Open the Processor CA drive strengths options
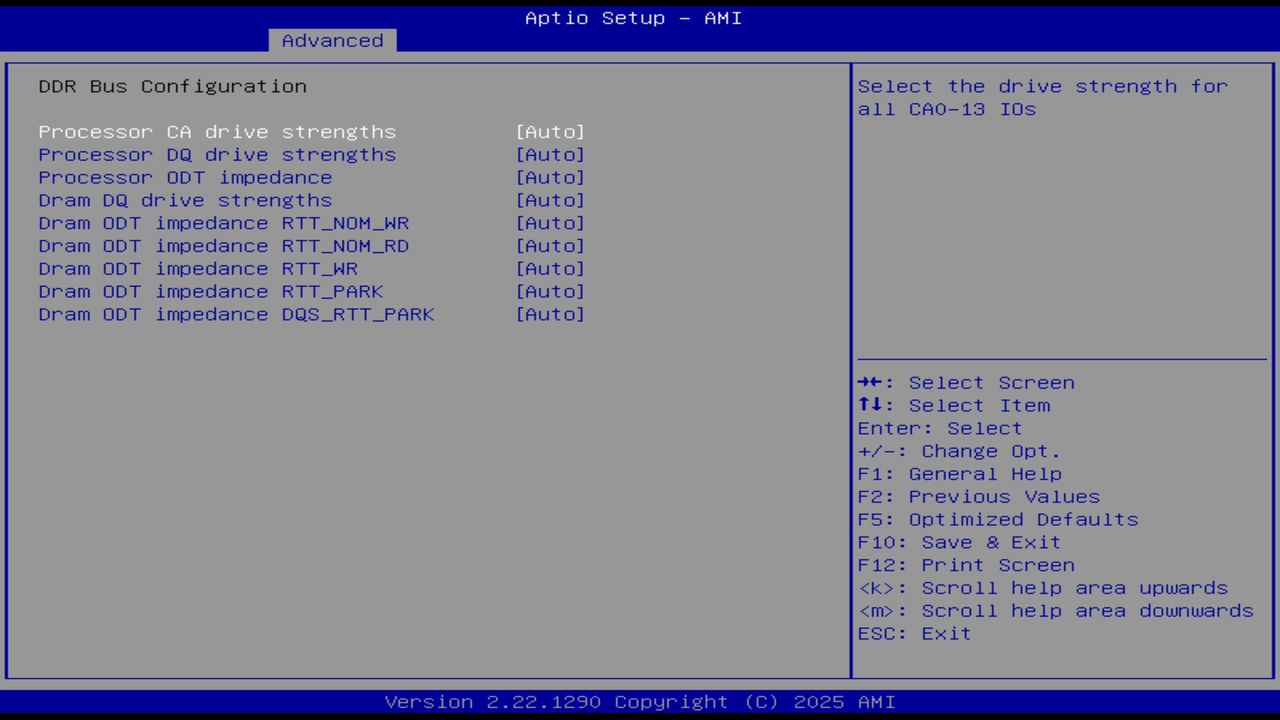 click(216, 131)
